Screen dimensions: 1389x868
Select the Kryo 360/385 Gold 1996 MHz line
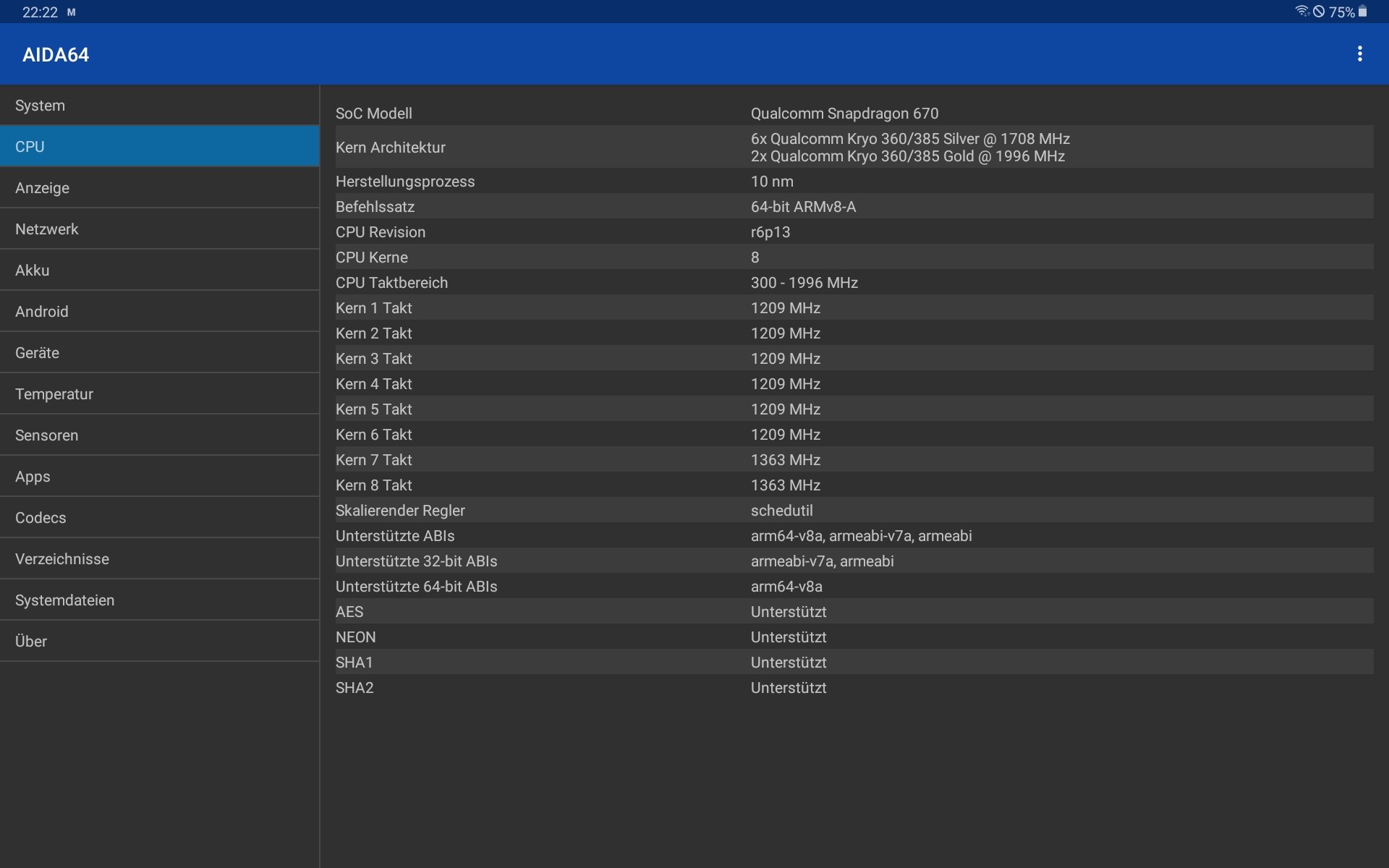[907, 156]
